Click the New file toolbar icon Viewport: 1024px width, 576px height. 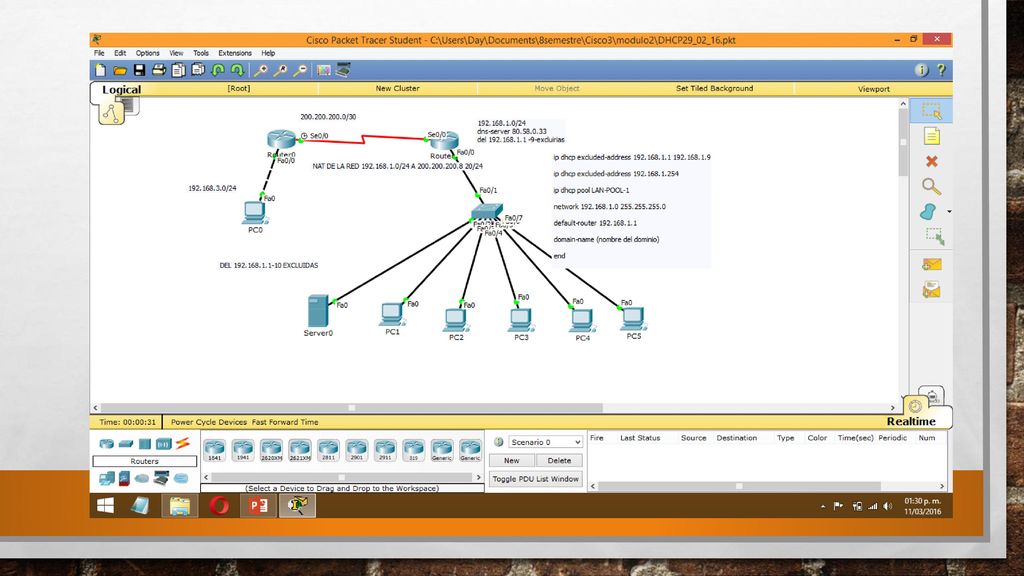point(101,70)
